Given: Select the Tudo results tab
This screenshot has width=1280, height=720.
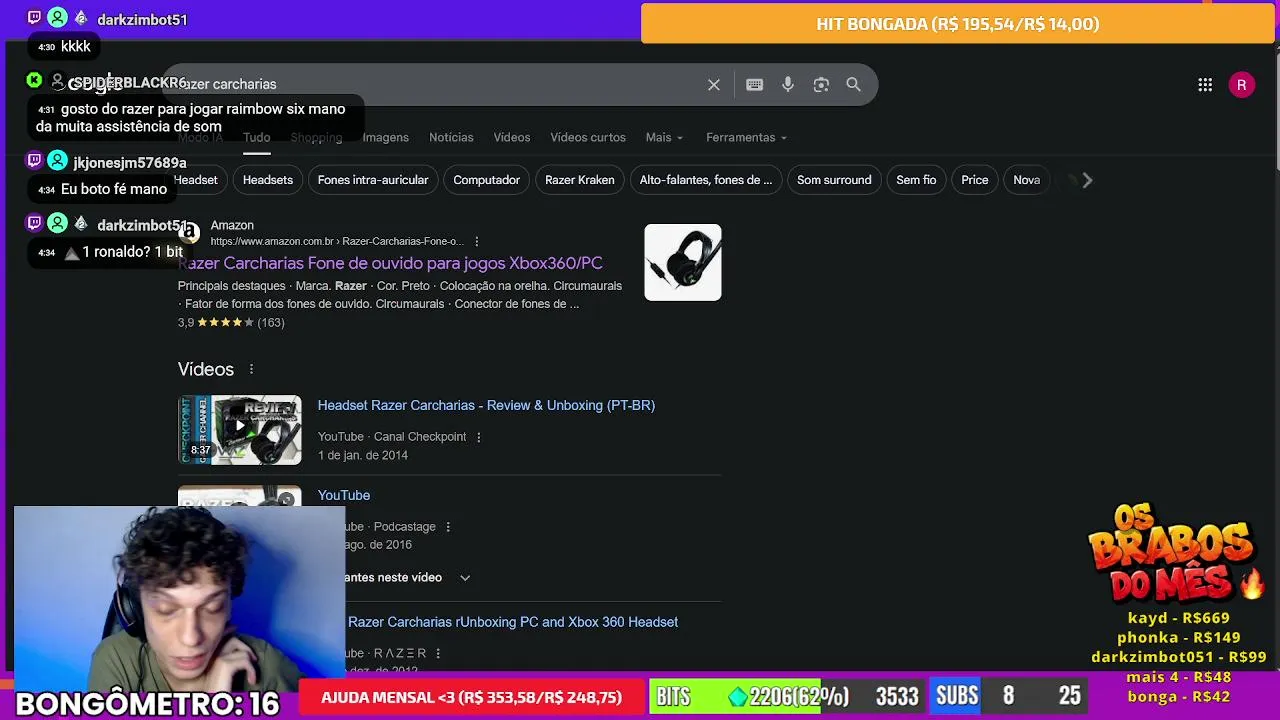Looking at the screenshot, I should (x=256, y=137).
